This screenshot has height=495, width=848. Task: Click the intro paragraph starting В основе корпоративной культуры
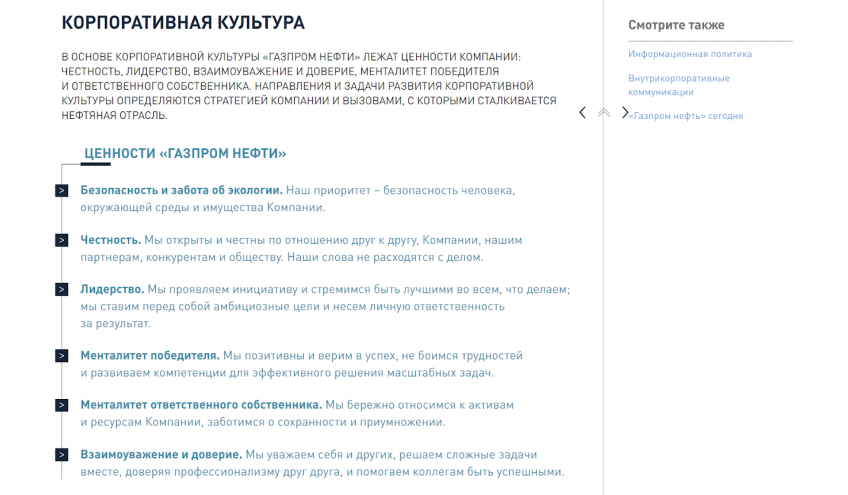pos(309,86)
